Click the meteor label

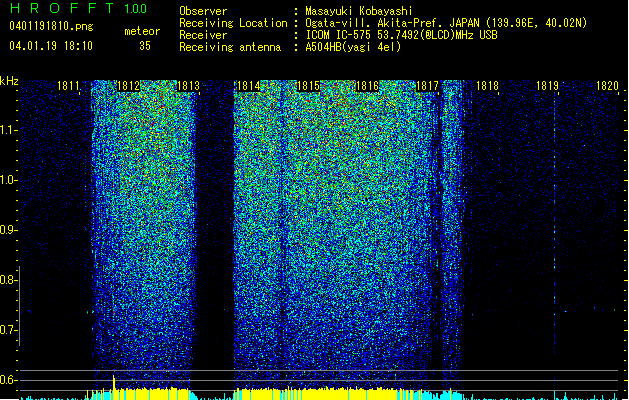point(142,31)
